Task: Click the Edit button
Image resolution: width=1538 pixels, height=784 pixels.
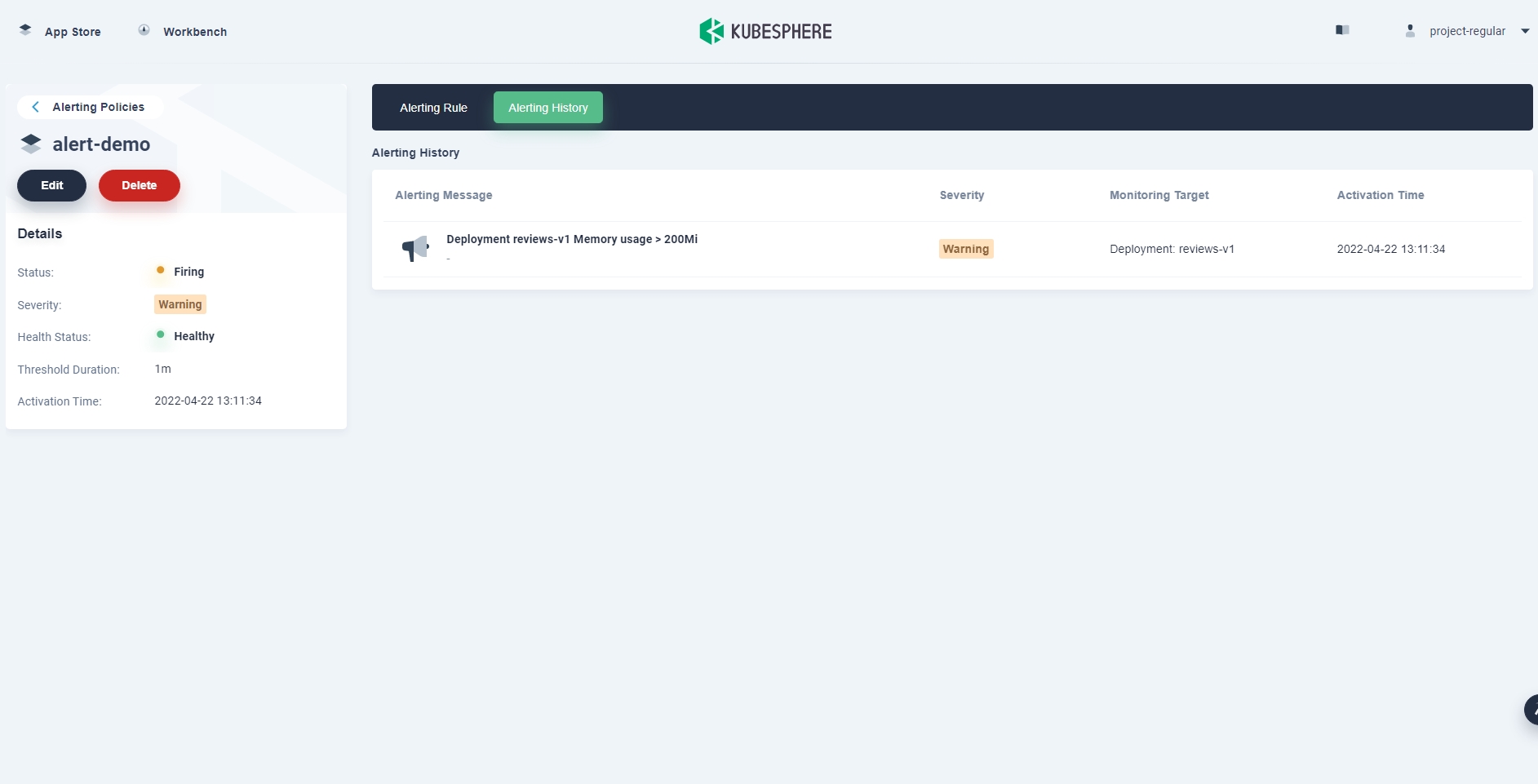Action: (51, 185)
